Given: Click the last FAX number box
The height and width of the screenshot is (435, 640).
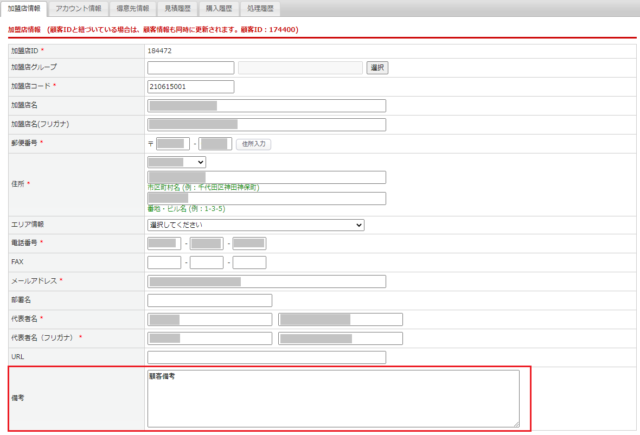Looking at the screenshot, I should point(249,263).
